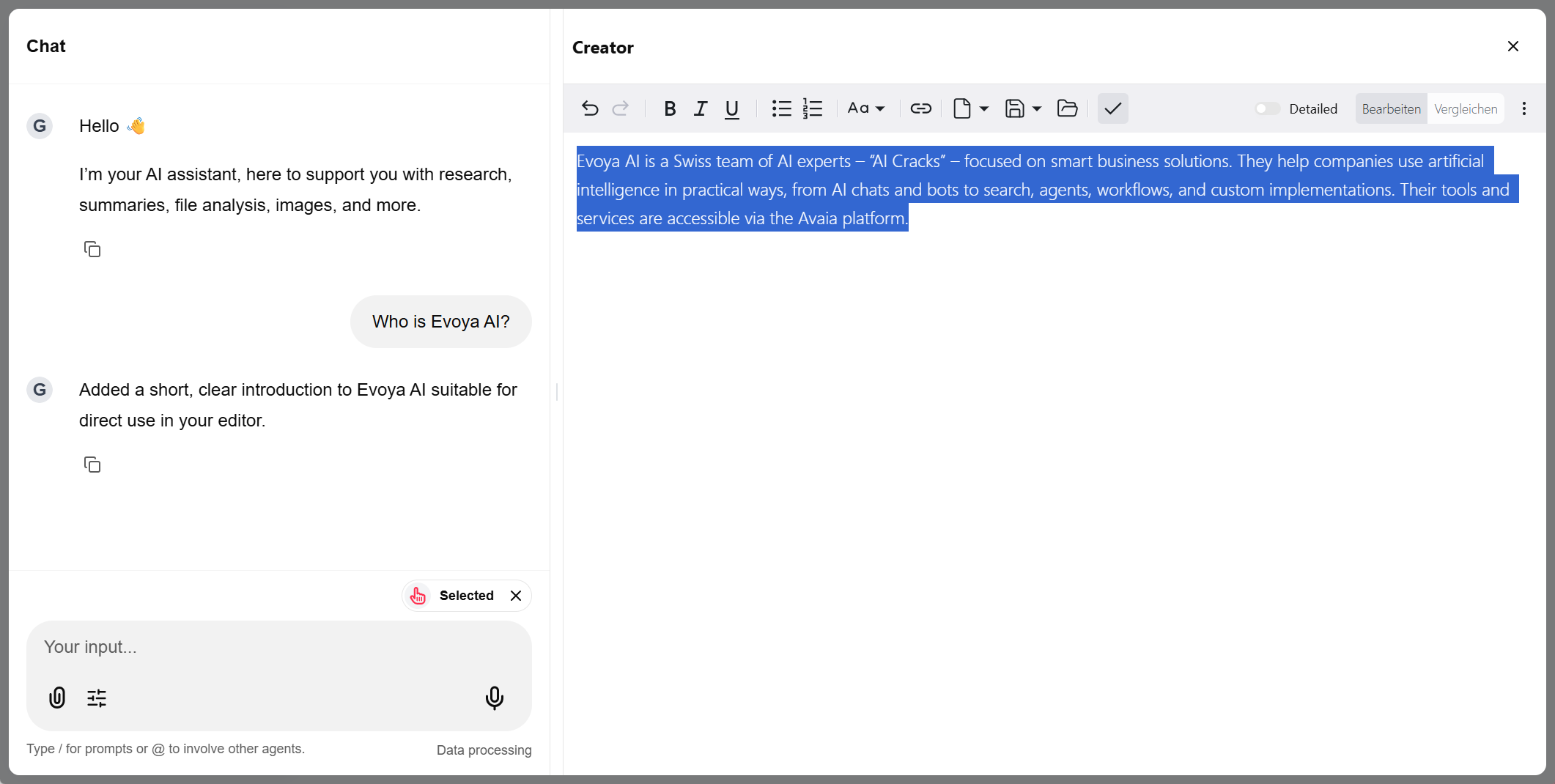Close the Creator panel
Image resolution: width=1555 pixels, height=784 pixels.
1513,46
